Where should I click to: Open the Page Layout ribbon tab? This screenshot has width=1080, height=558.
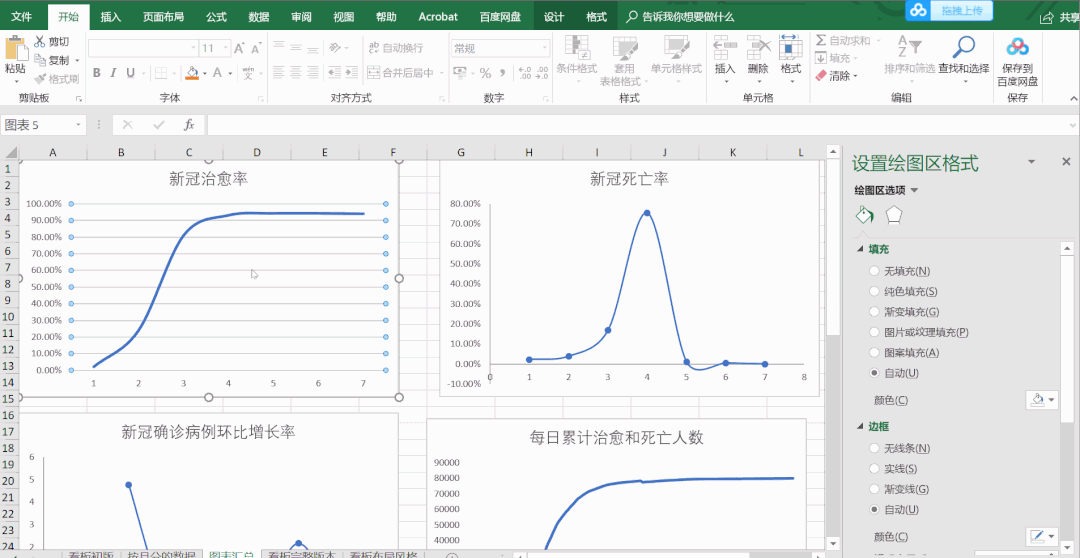pos(163,17)
